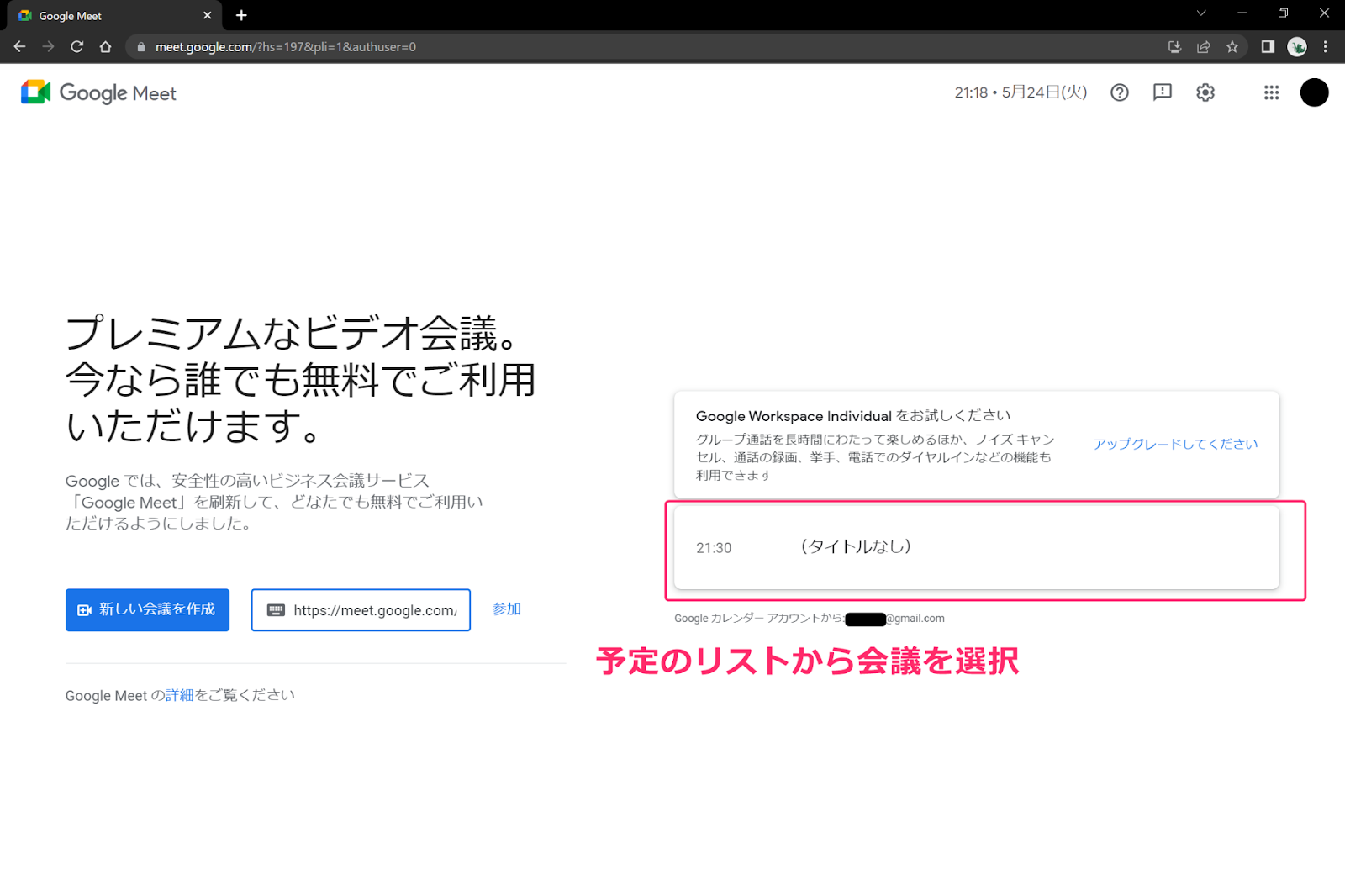
Task: Focus the meeting code input field
Action: coord(361,610)
